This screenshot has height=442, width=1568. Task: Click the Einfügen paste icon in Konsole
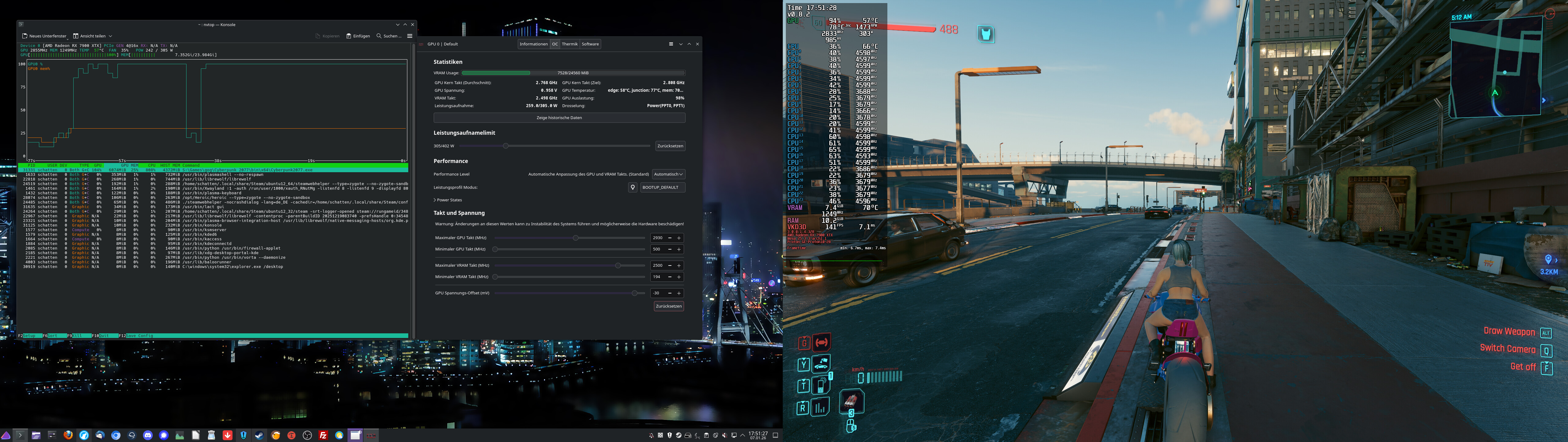tap(349, 36)
